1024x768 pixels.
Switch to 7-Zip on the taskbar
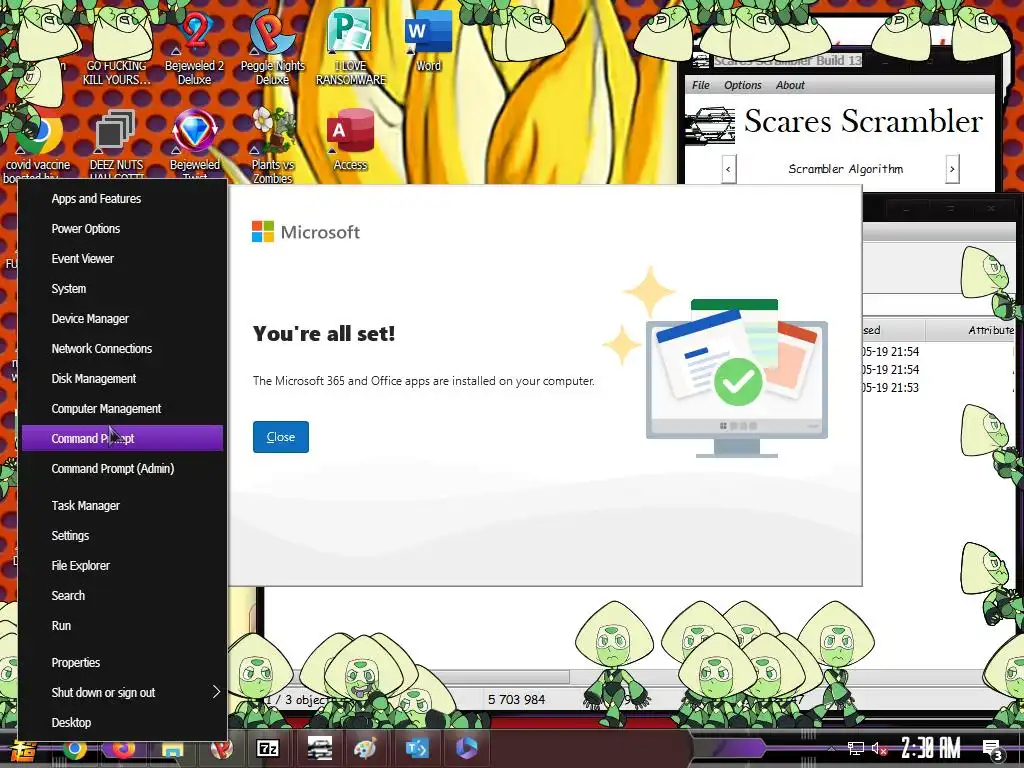point(268,748)
